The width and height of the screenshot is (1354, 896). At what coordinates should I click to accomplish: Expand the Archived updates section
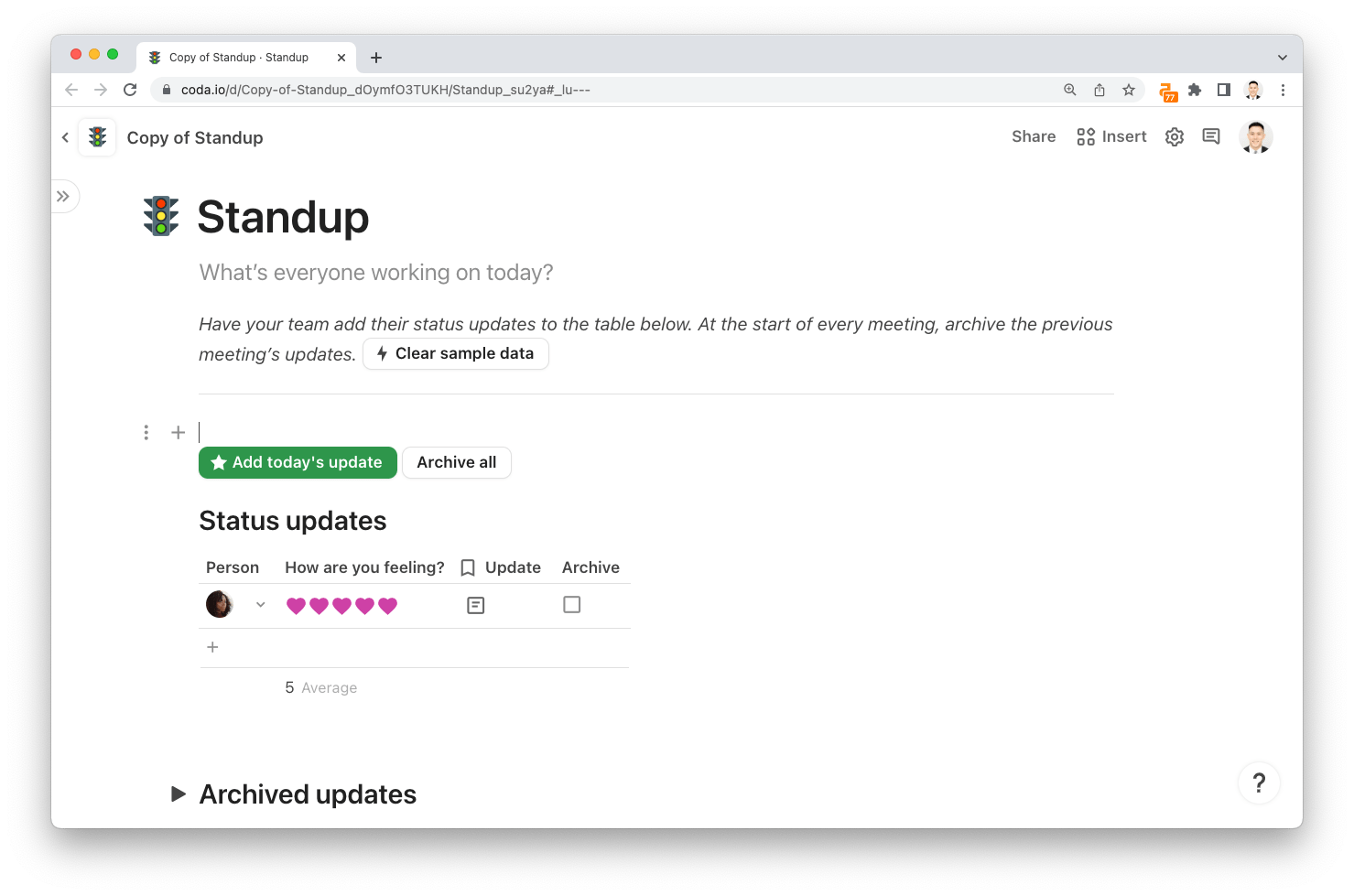(x=179, y=794)
